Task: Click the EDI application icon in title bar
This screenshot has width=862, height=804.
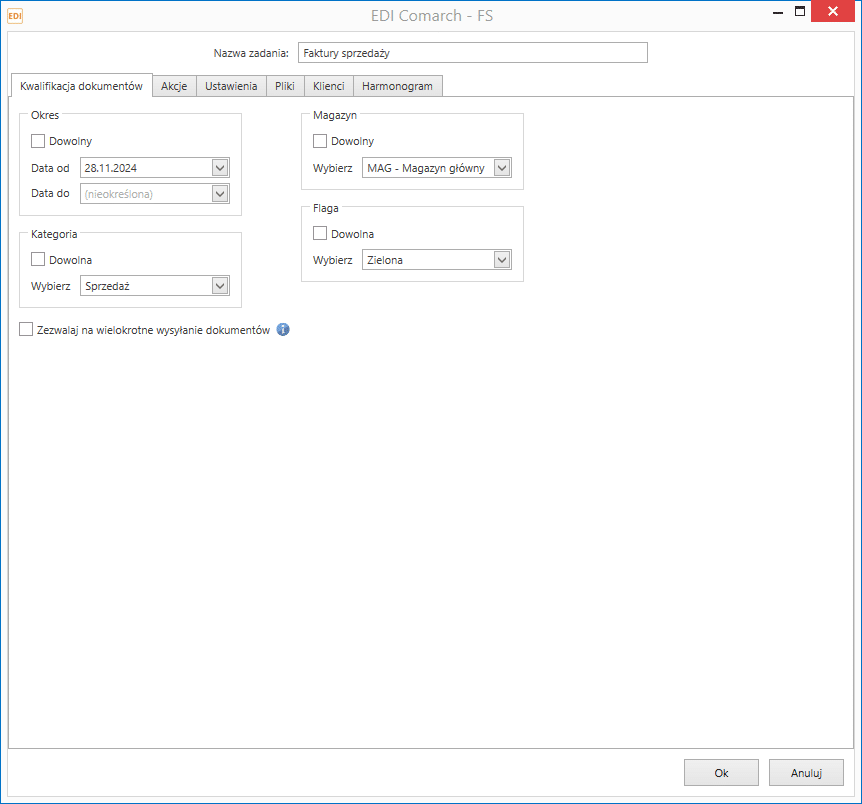Action: [x=15, y=16]
